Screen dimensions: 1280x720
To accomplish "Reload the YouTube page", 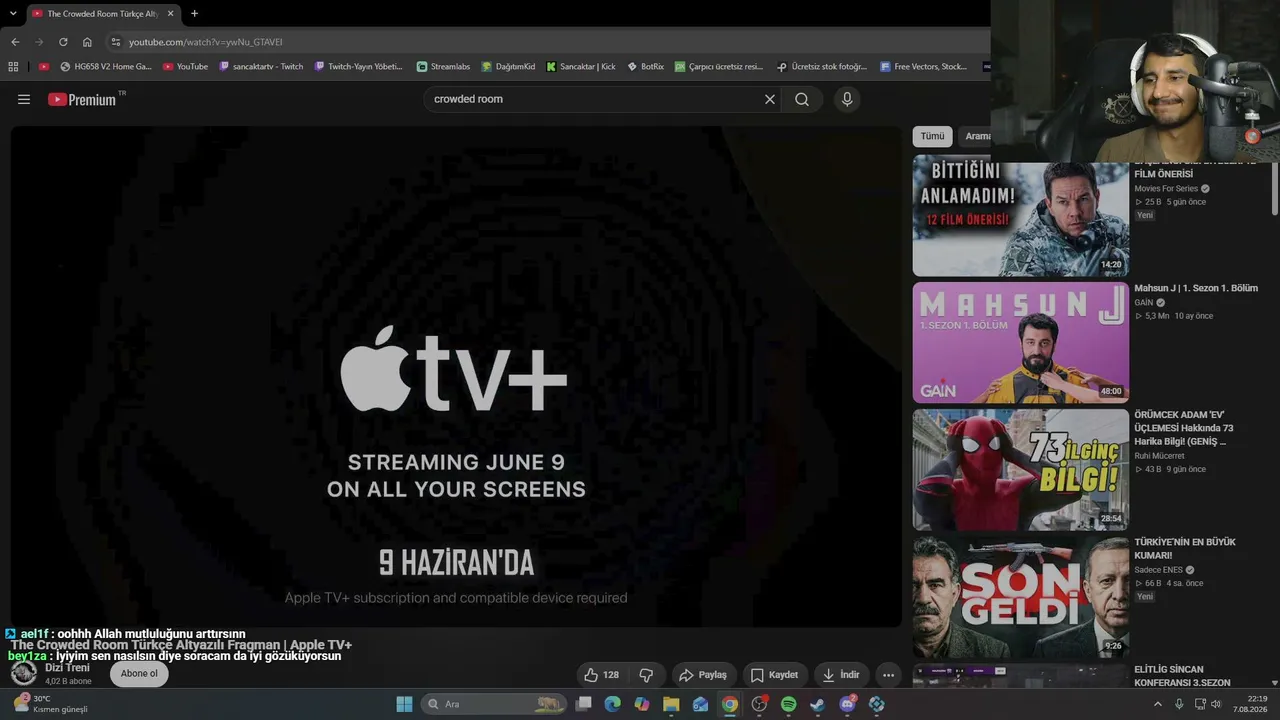I will tap(63, 42).
